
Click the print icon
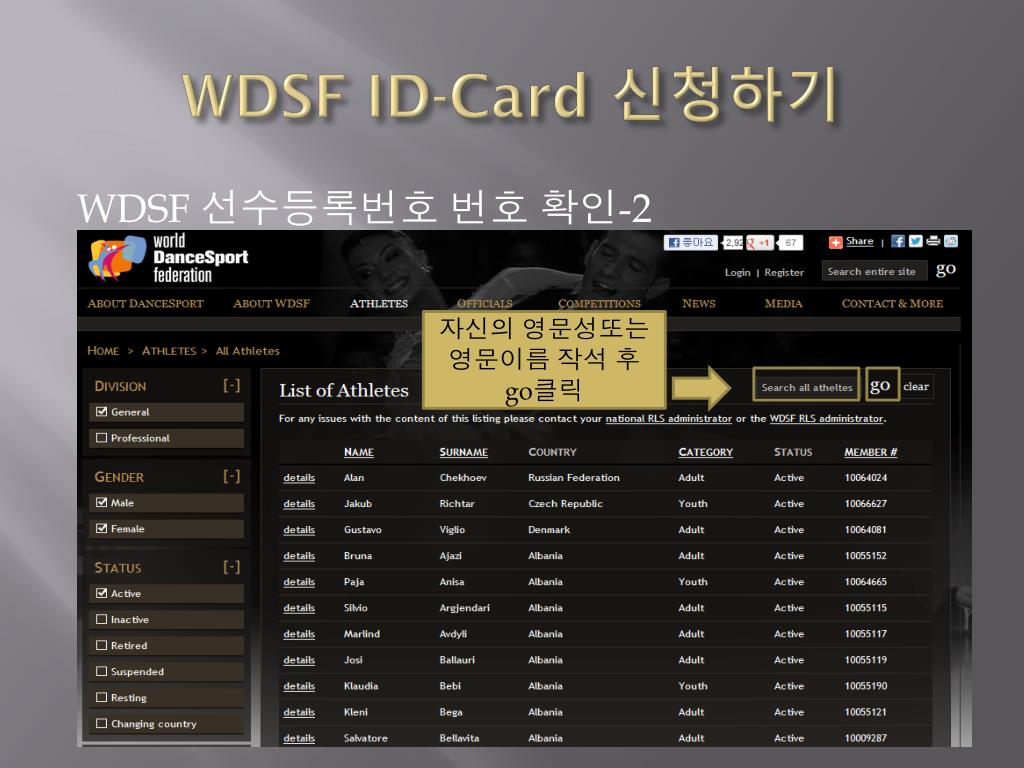coord(933,241)
